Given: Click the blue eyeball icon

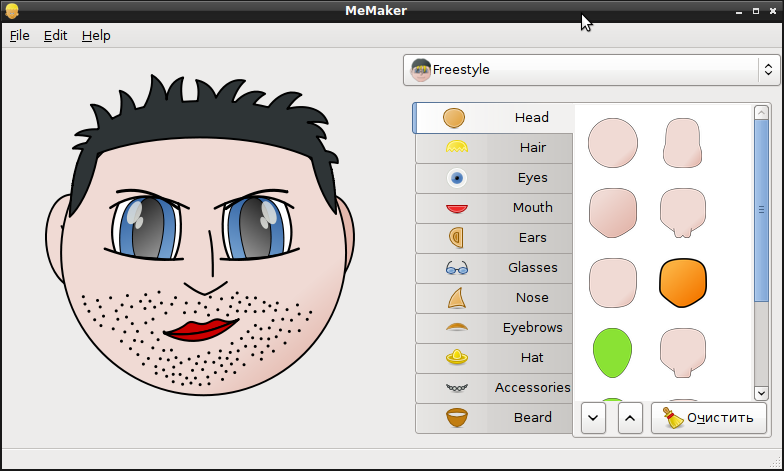Looking at the screenshot, I should click(456, 178).
